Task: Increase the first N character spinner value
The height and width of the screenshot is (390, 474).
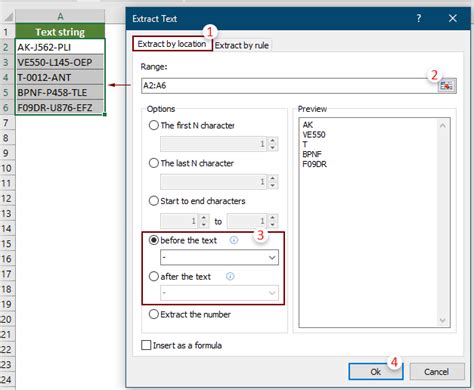Action: [x=273, y=141]
